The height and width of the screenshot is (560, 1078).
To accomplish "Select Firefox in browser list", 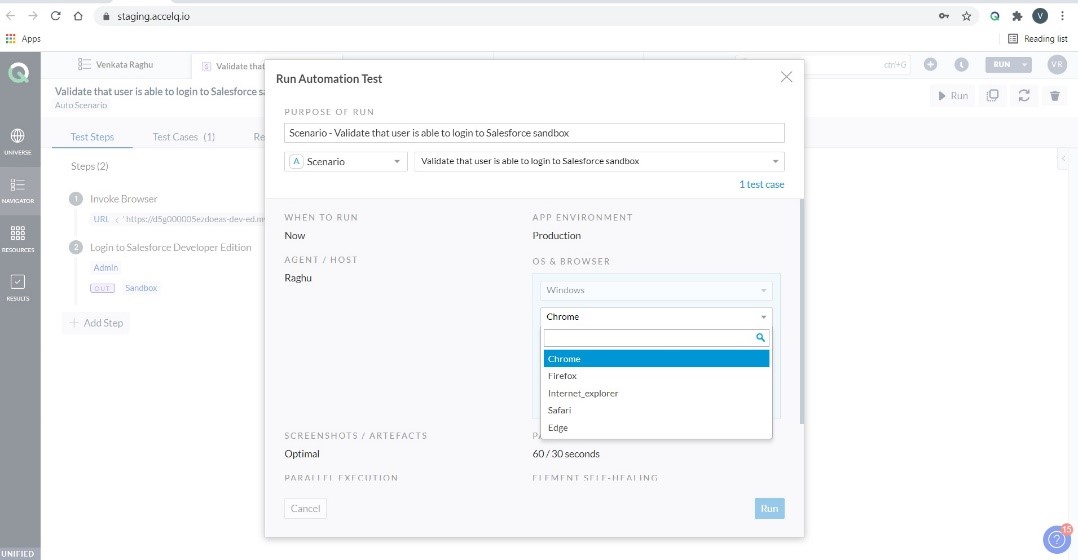I will (656, 376).
